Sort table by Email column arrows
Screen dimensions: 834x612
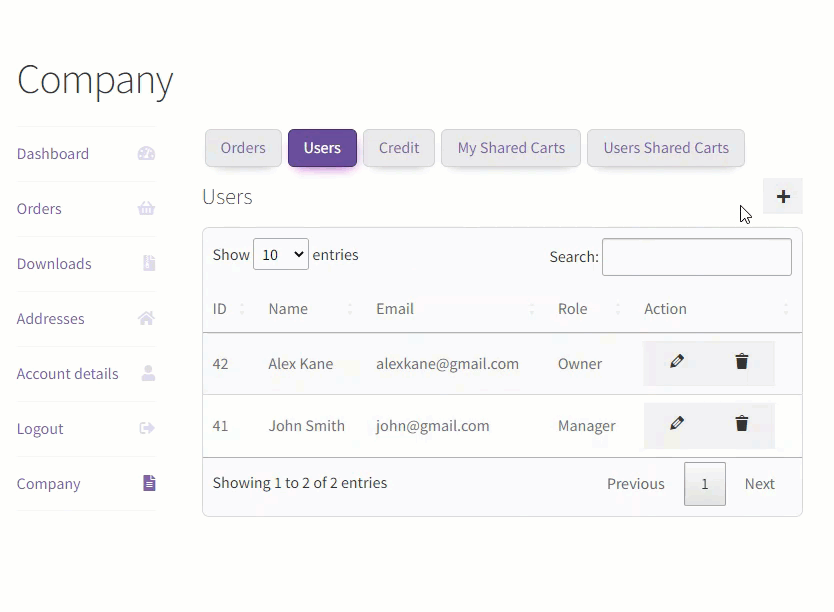click(531, 309)
